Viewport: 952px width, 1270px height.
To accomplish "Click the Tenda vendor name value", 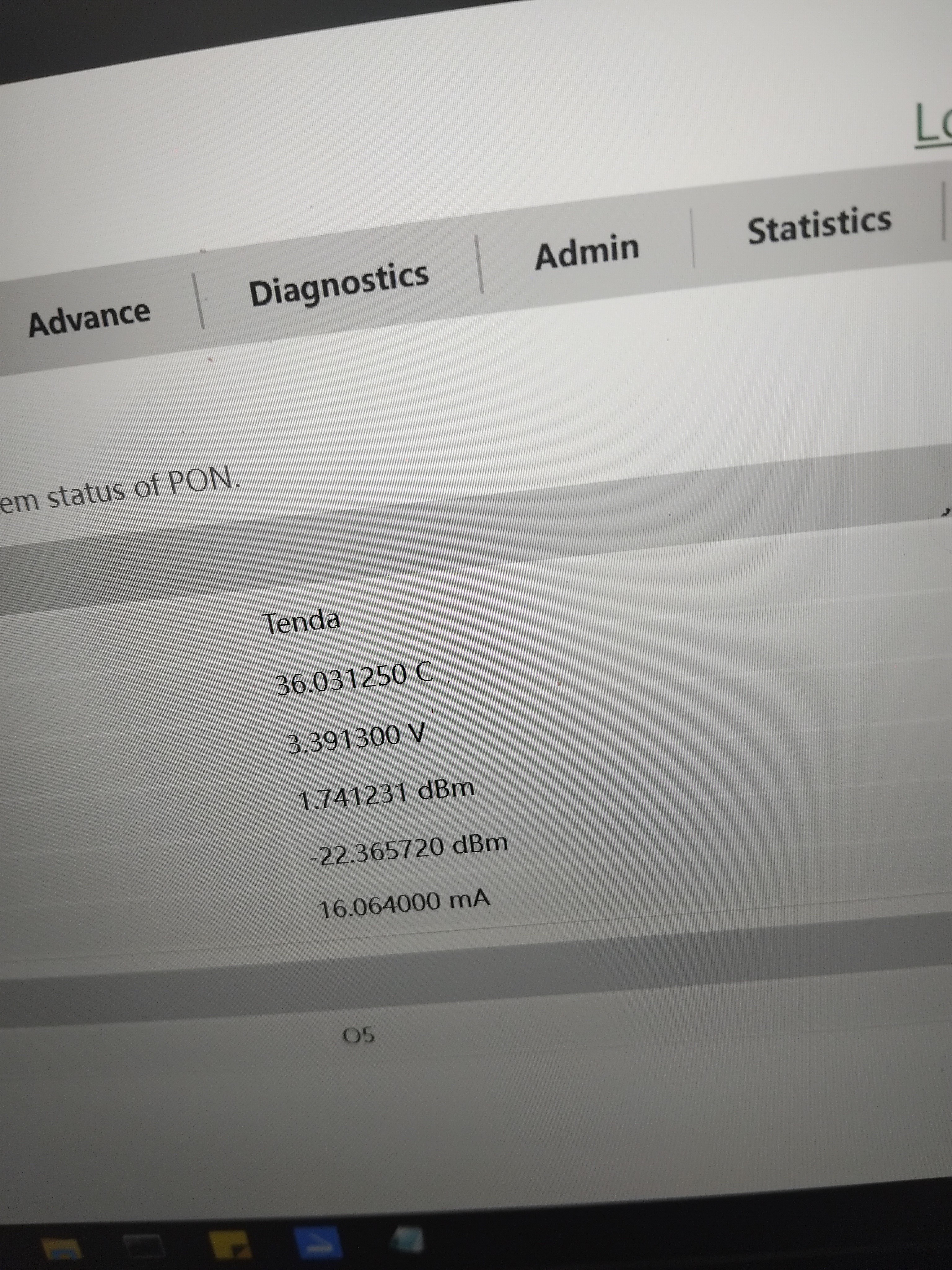I will coord(301,622).
